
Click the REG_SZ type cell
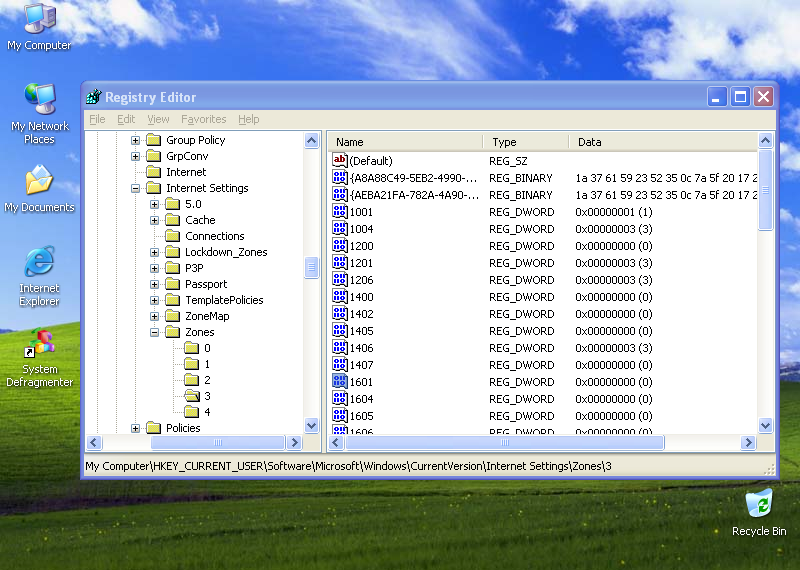(x=508, y=161)
